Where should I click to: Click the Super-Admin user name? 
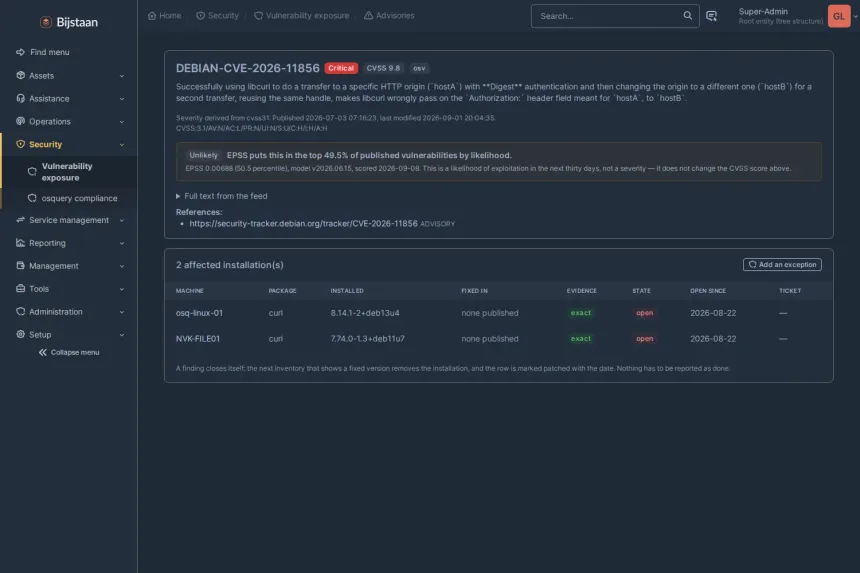coord(763,11)
